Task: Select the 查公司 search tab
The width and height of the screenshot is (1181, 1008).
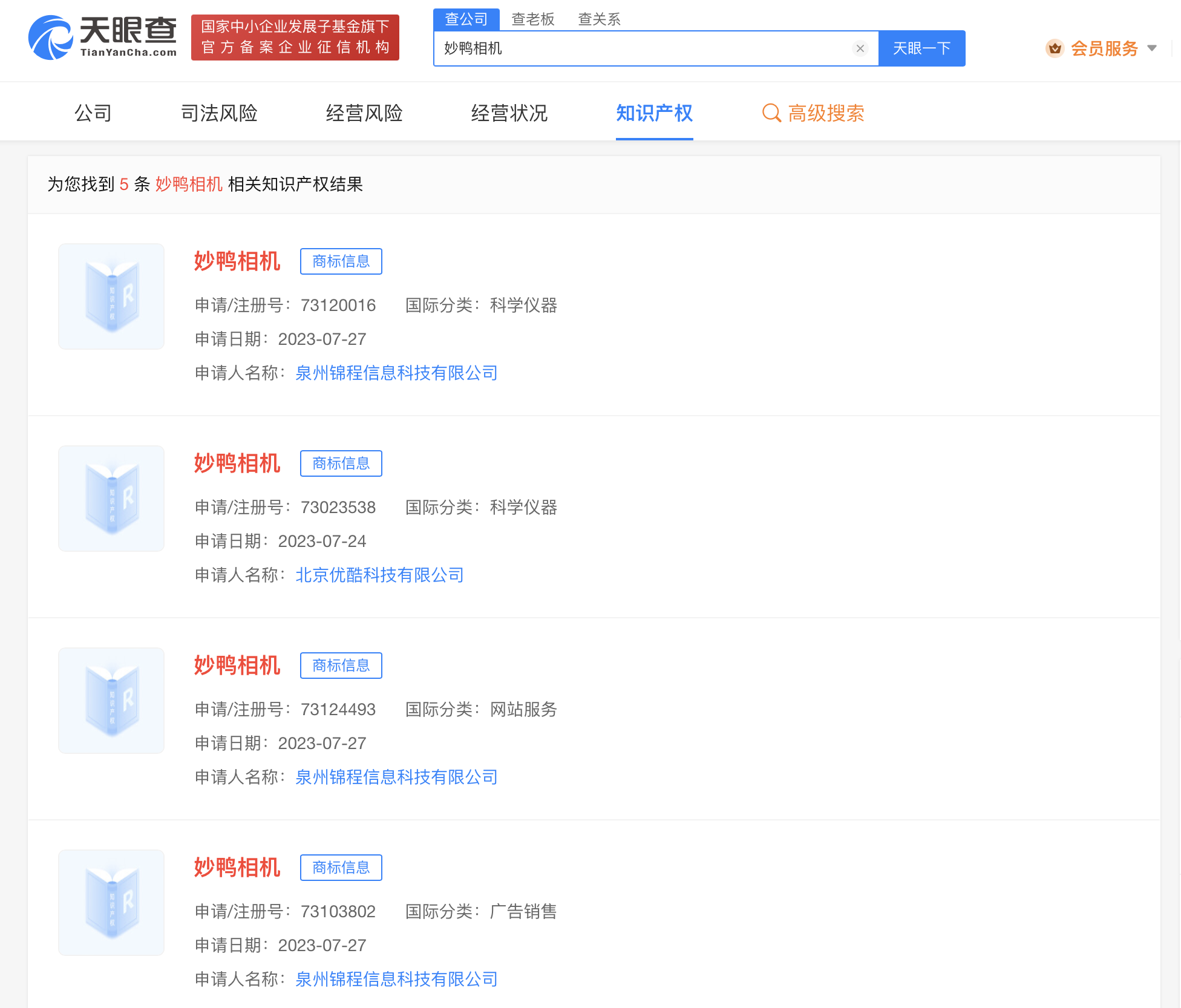Action: (466, 19)
